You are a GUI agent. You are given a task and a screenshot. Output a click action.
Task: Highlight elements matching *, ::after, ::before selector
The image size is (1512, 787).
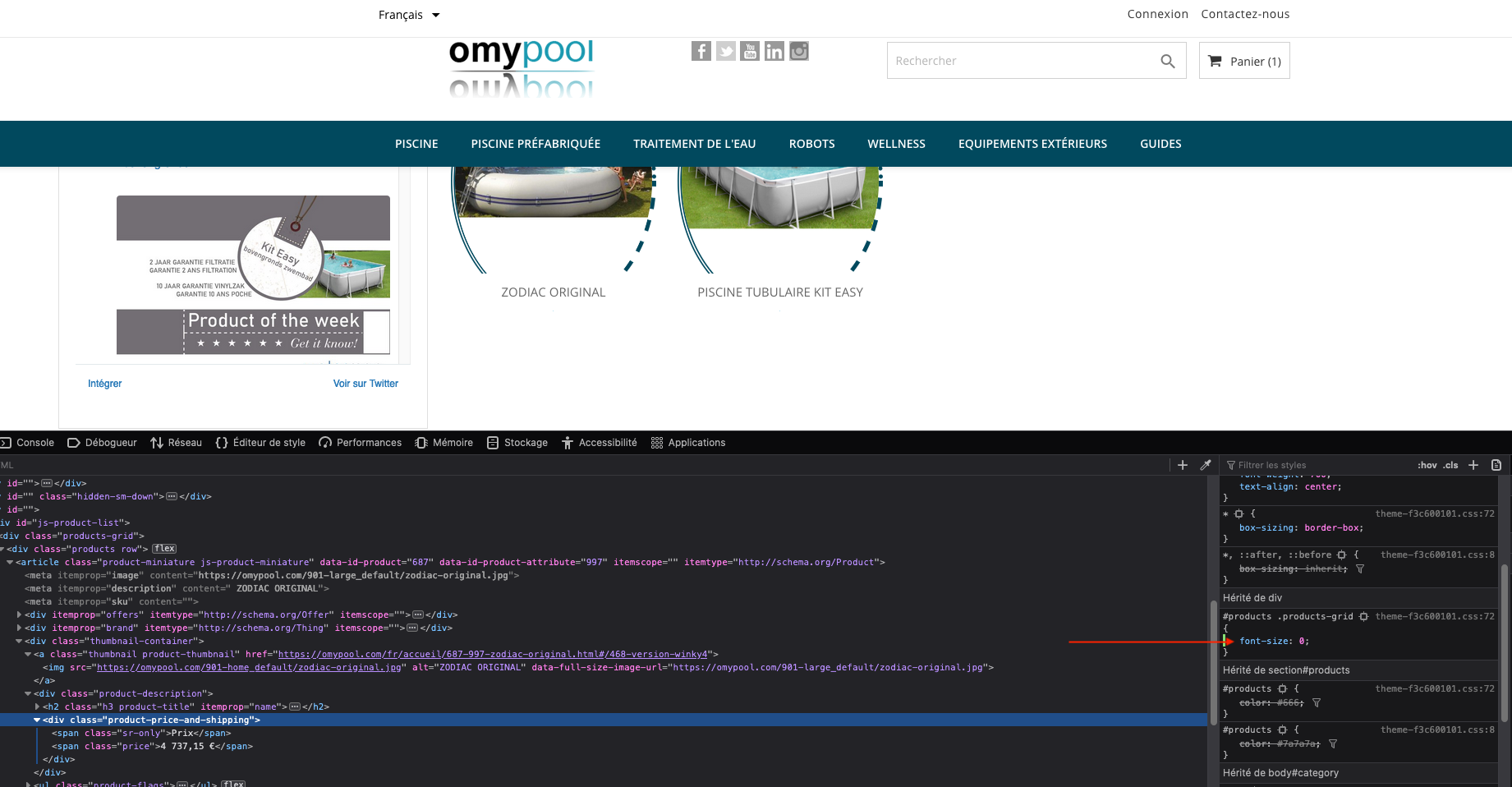(x=1342, y=555)
